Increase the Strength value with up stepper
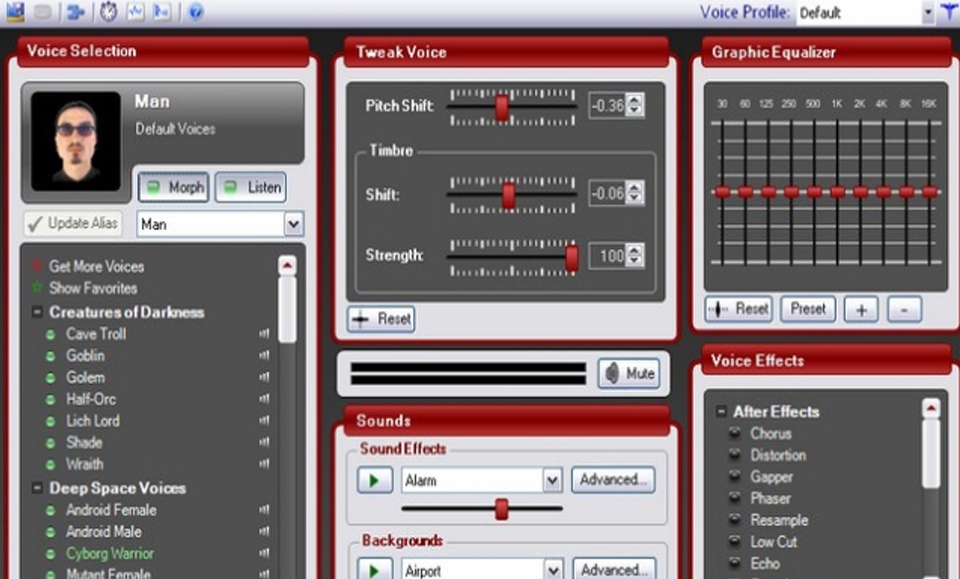The image size is (960, 579). point(635,250)
